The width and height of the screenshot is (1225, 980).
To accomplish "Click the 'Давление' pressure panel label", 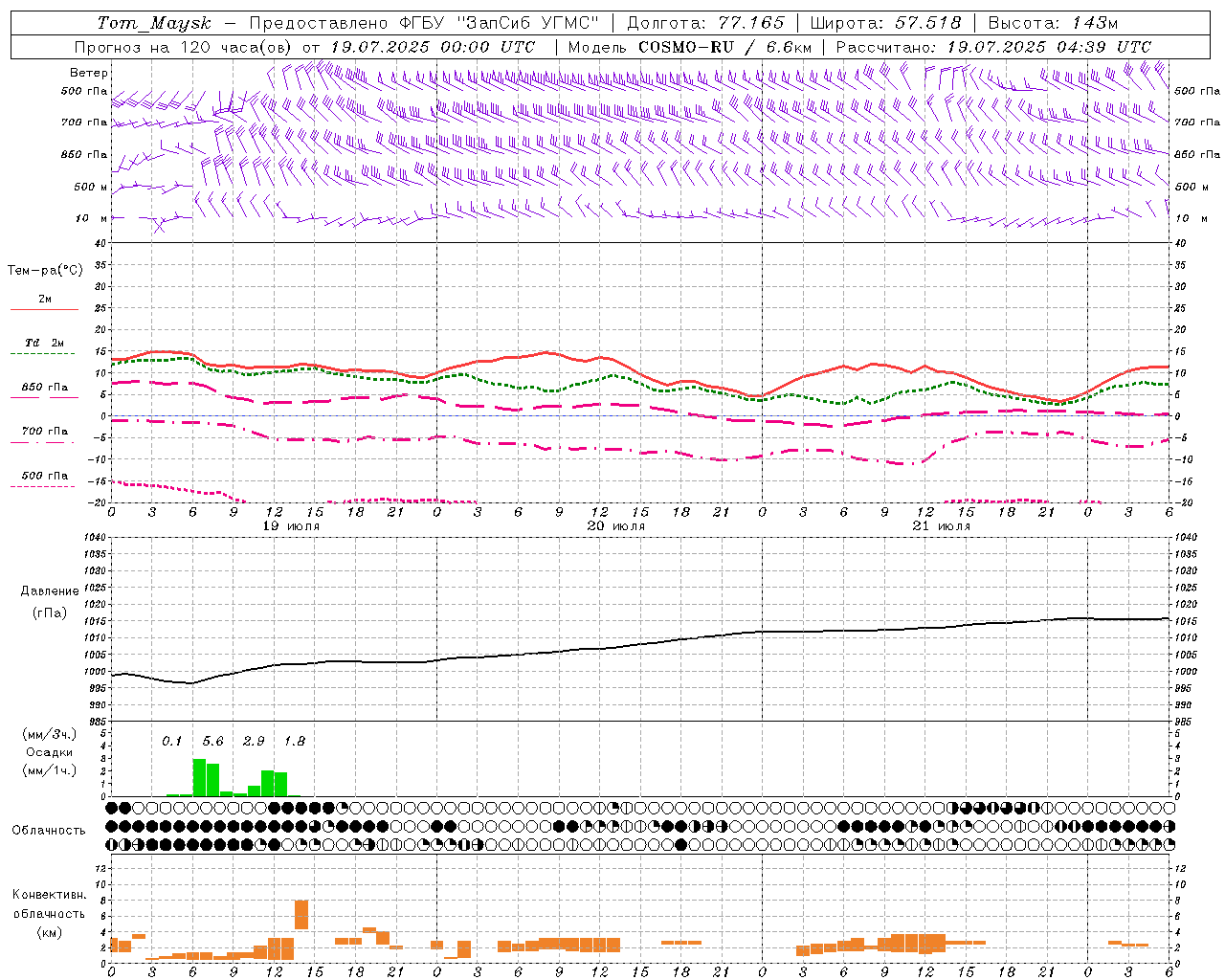I will (x=50, y=591).
